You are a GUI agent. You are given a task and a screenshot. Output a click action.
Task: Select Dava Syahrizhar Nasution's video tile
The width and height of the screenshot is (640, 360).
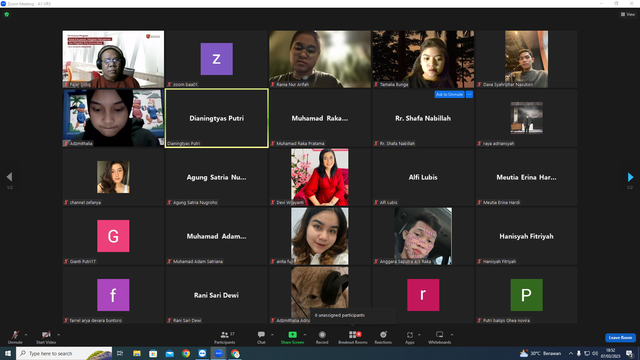click(x=527, y=59)
